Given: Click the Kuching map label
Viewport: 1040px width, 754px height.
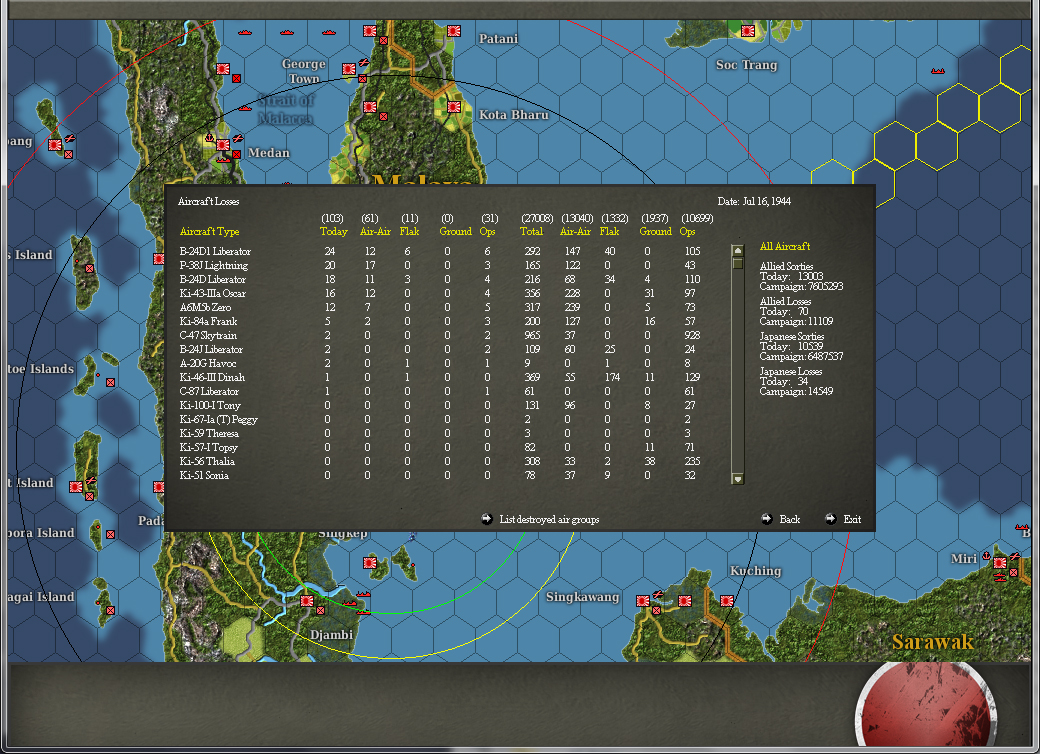Looking at the screenshot, I should pyautogui.click(x=755, y=571).
